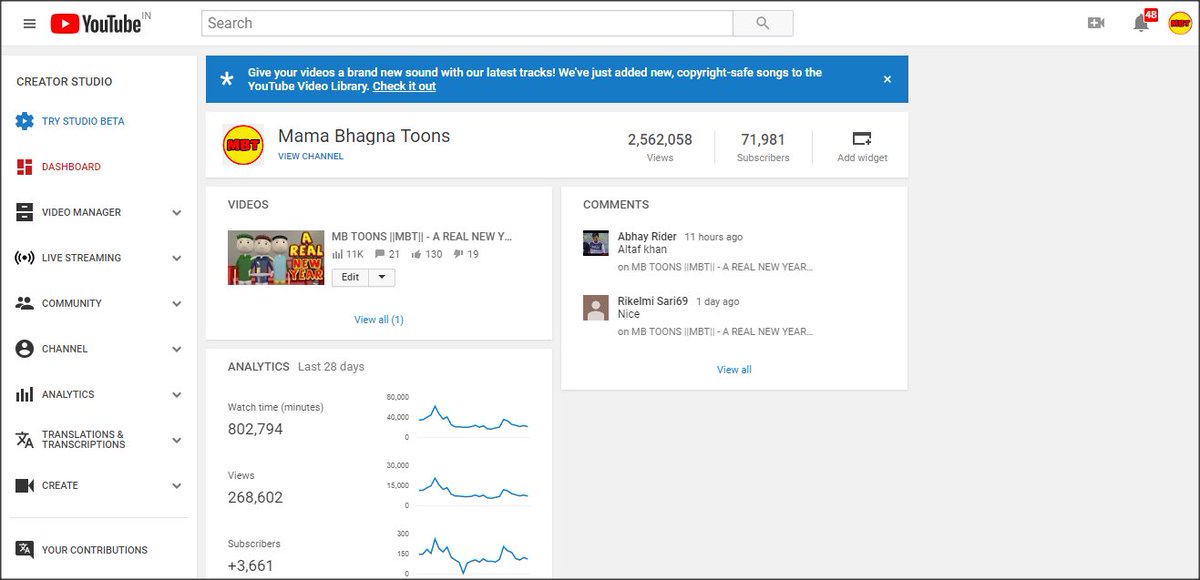Viewport: 1200px width, 580px height.
Task: Click the Abhay Rider commenter name
Action: pyautogui.click(x=647, y=237)
